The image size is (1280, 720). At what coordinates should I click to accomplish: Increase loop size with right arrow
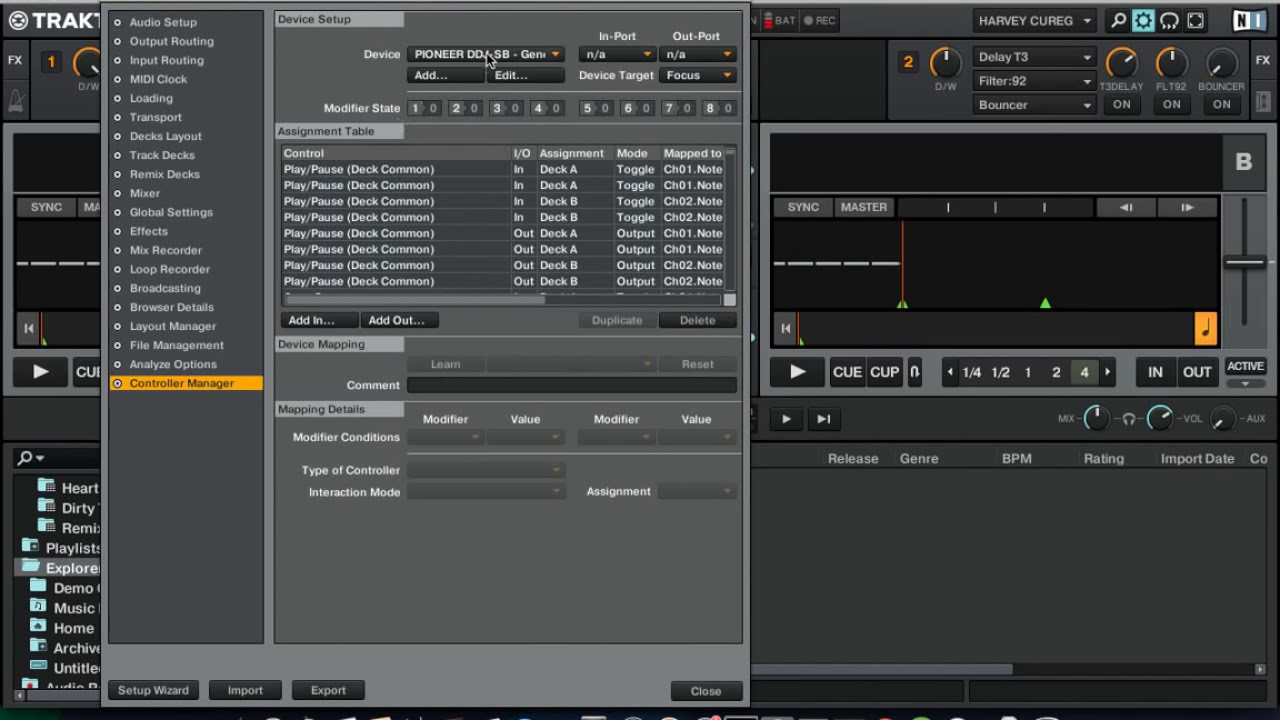[1107, 372]
